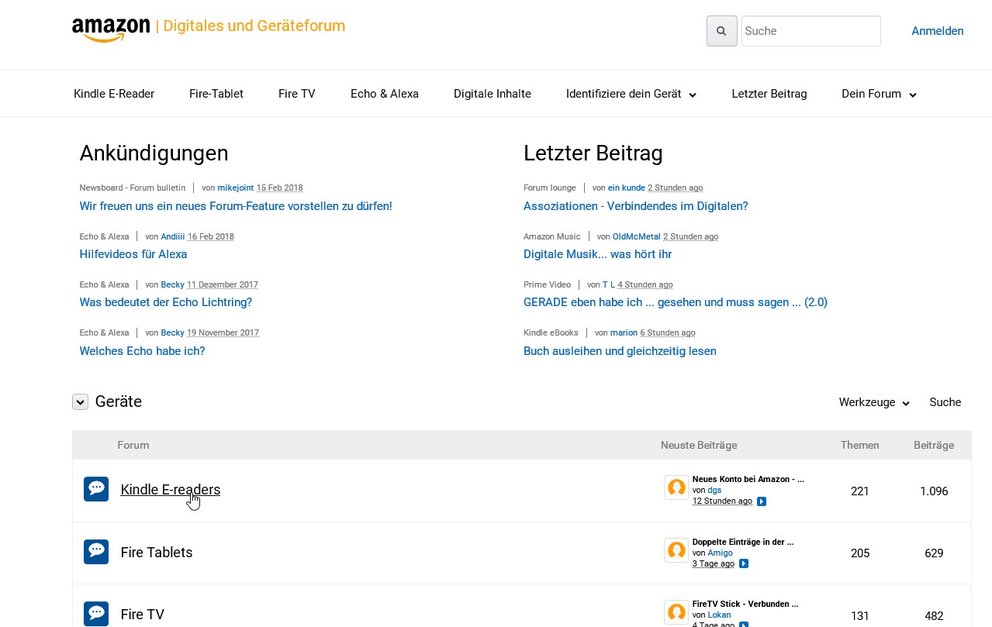Open the Dein Forum dropdown menu

(x=877, y=93)
